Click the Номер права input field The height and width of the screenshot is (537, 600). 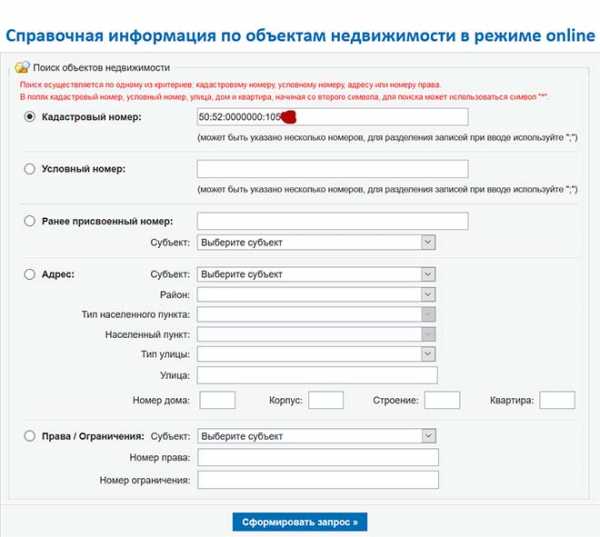tap(317, 458)
